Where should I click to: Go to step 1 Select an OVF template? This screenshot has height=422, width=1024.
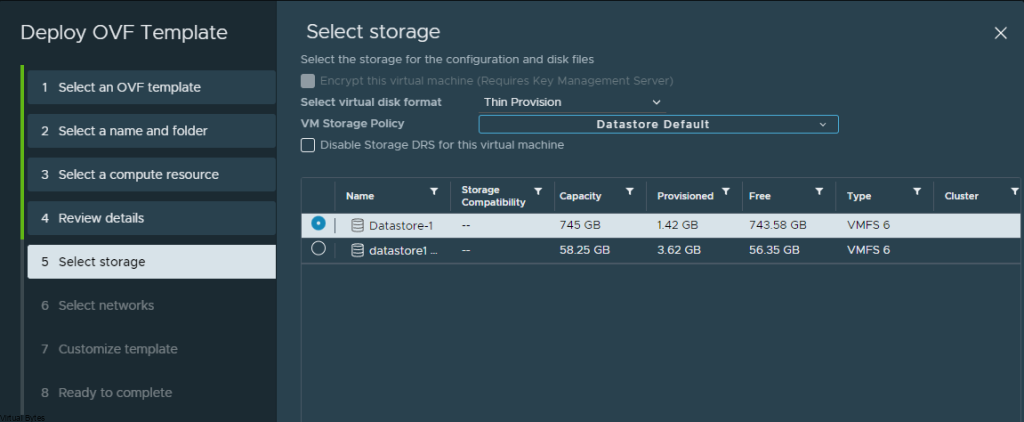pos(152,88)
